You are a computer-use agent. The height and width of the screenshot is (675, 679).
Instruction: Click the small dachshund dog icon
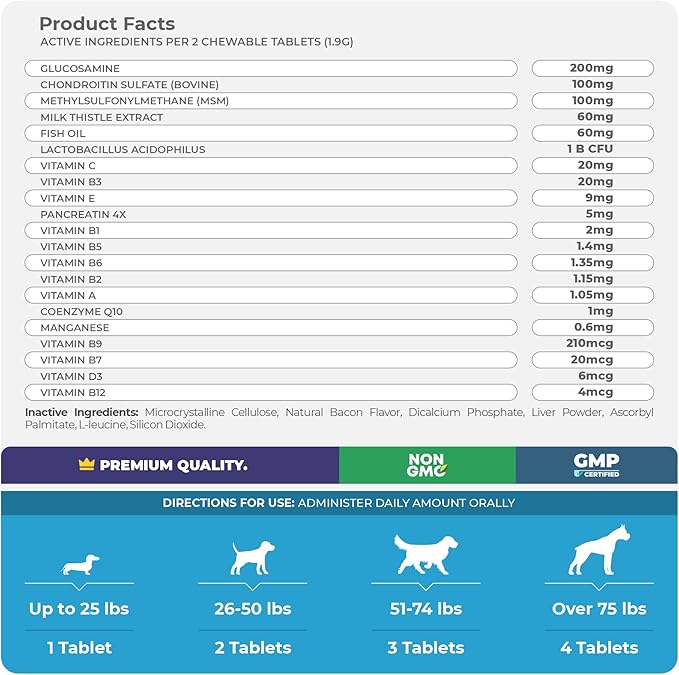click(80, 565)
